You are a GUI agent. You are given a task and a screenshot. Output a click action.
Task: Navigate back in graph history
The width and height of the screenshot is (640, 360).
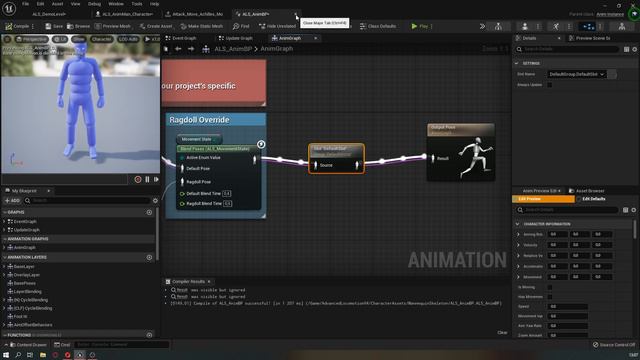[178, 49]
